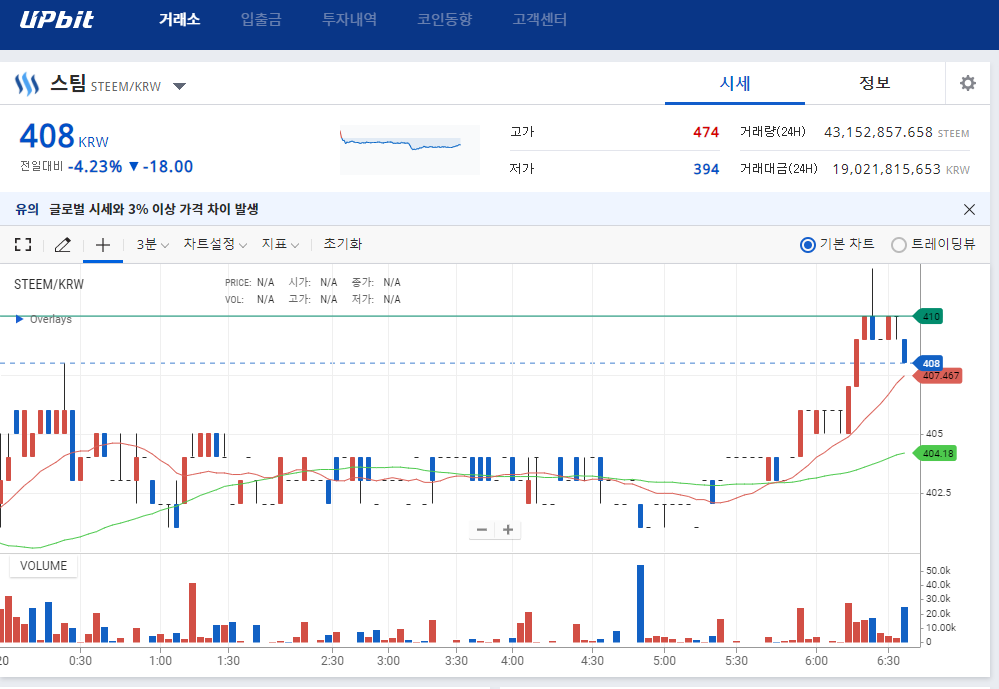999x689 pixels.
Task: Click the UPbit logo
Action: [x=57, y=19]
